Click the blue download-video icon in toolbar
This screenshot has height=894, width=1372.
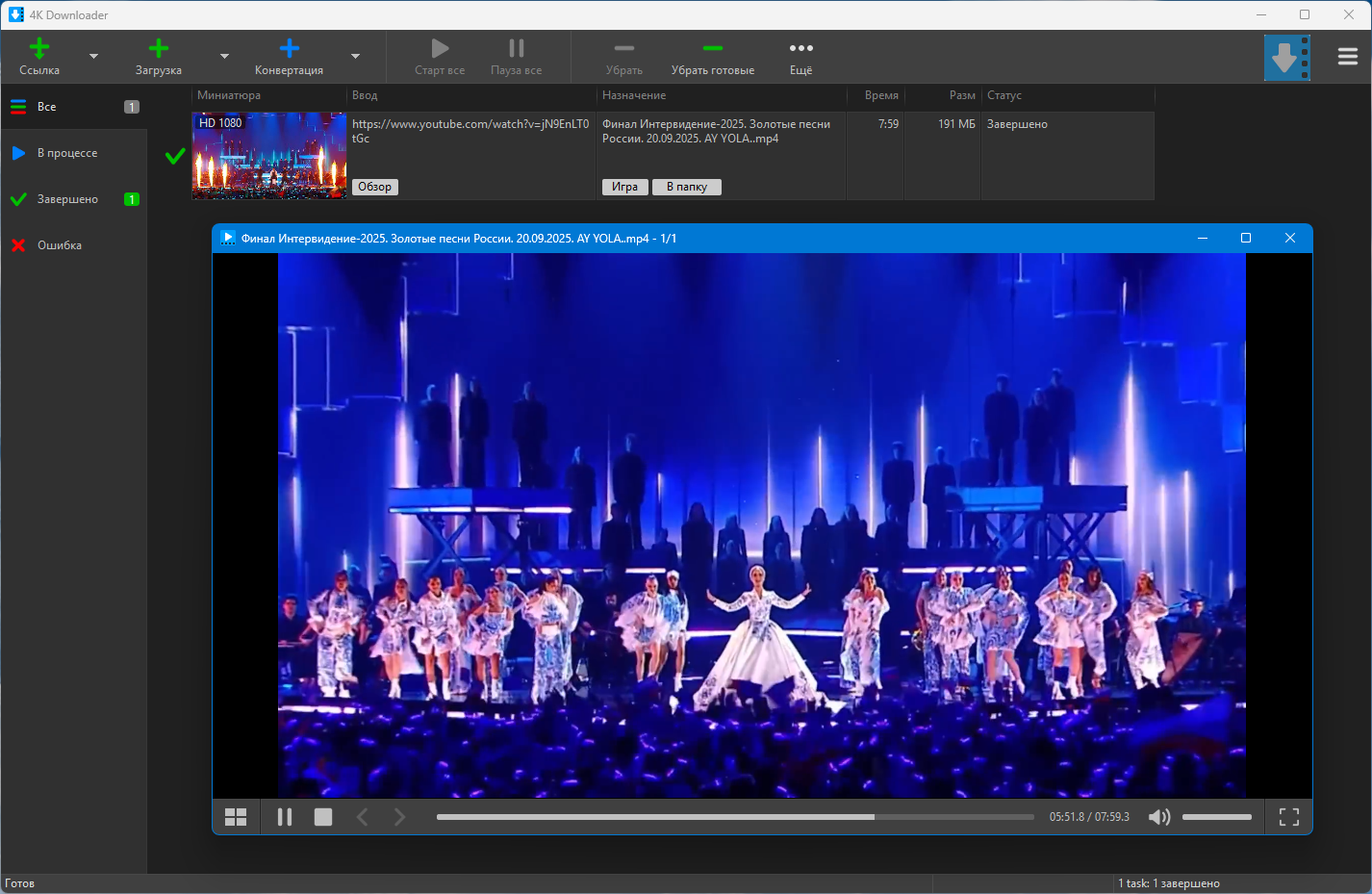[1286, 58]
